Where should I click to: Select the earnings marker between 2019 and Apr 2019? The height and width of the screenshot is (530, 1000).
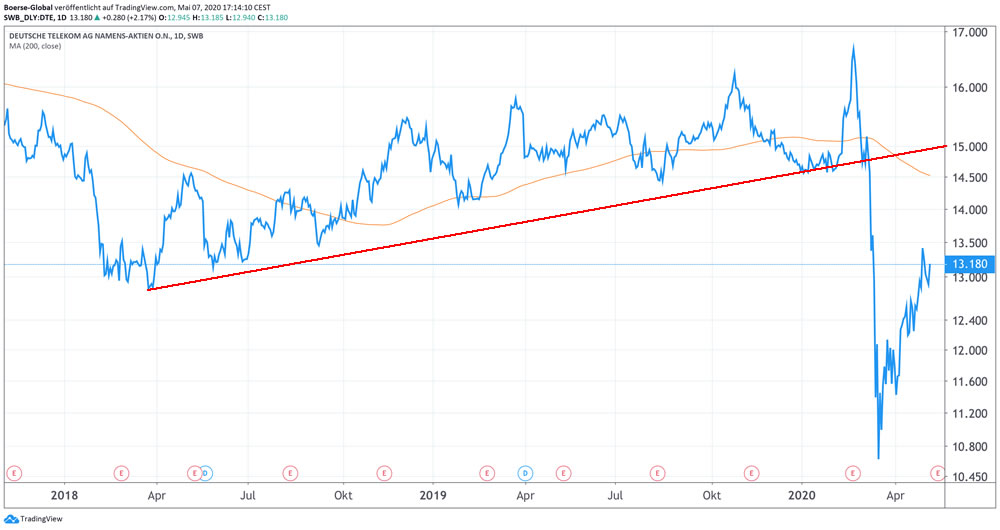click(x=487, y=473)
